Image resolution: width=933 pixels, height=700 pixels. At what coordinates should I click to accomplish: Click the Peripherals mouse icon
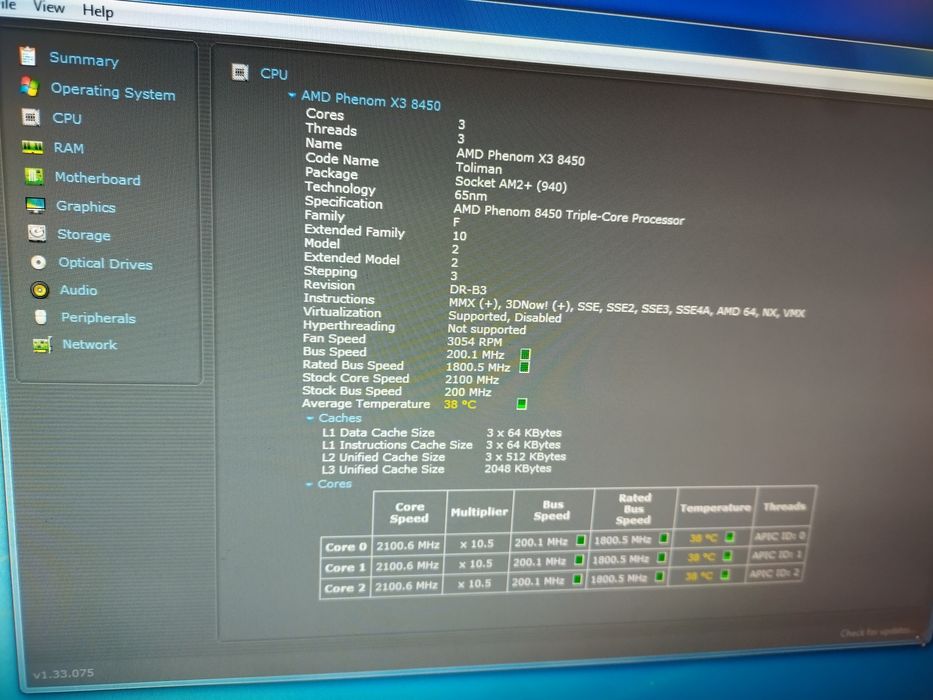point(40,317)
